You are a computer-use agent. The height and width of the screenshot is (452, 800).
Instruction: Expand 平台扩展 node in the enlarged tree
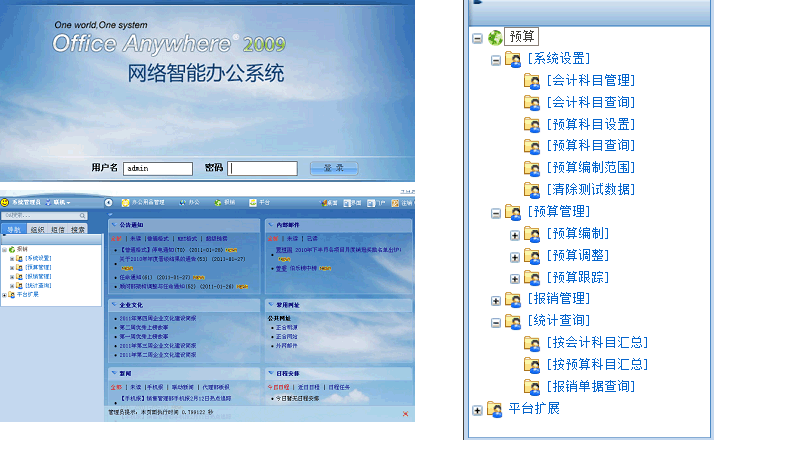point(477,410)
